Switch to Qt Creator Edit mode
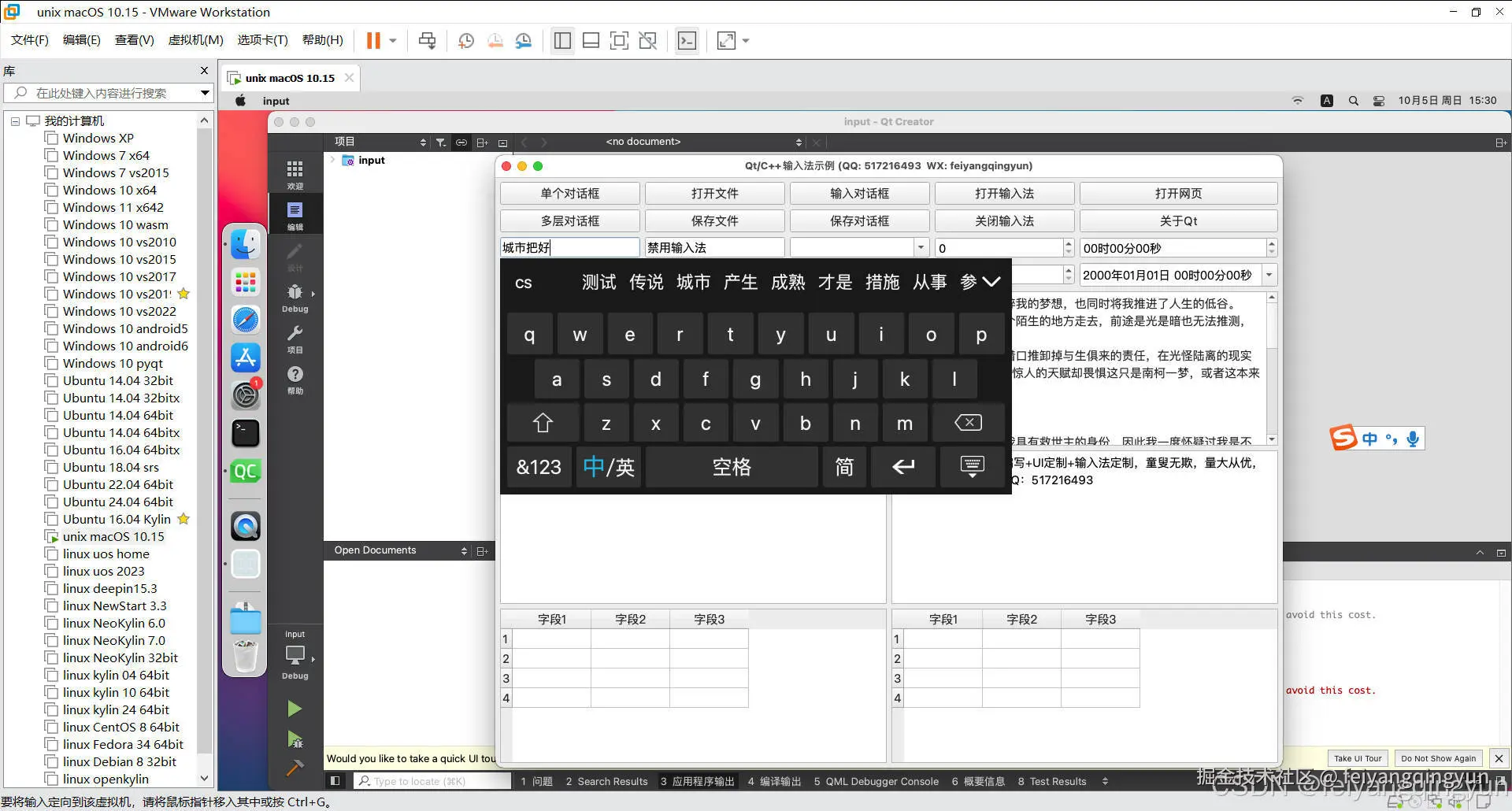This screenshot has width=1512, height=811. tap(295, 216)
